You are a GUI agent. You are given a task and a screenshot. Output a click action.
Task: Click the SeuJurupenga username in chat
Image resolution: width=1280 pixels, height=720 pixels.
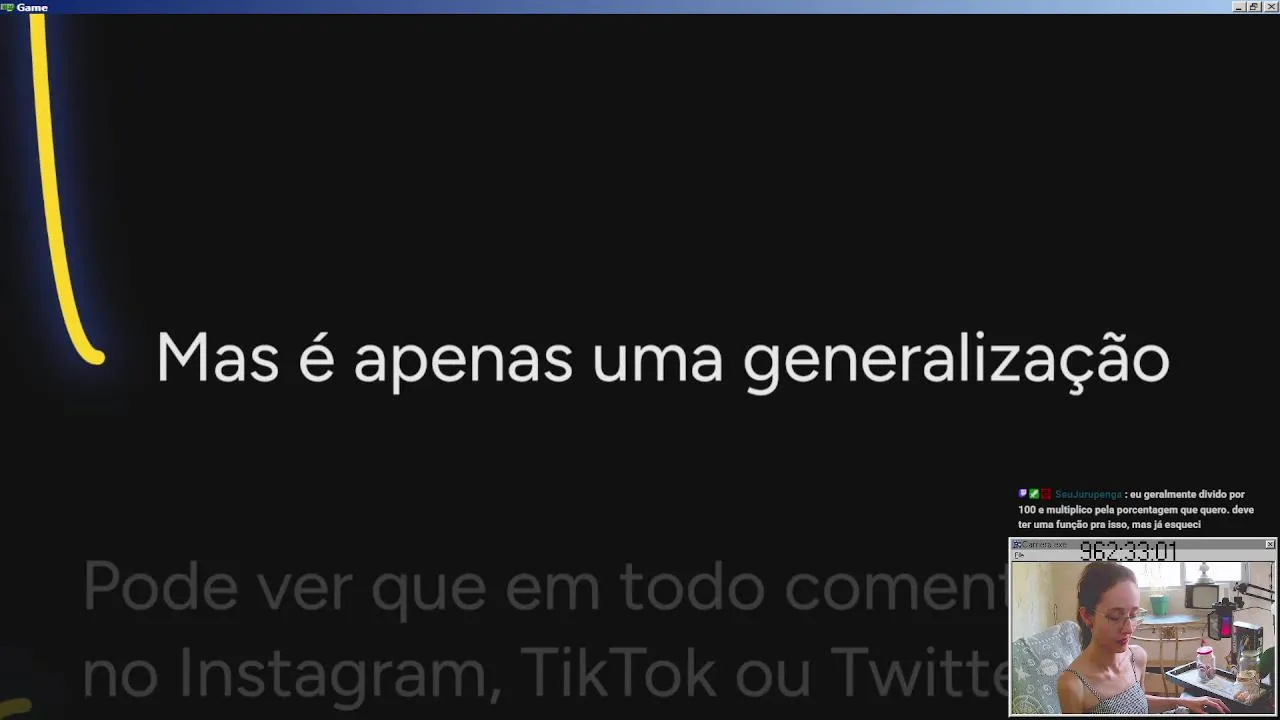(x=1088, y=494)
